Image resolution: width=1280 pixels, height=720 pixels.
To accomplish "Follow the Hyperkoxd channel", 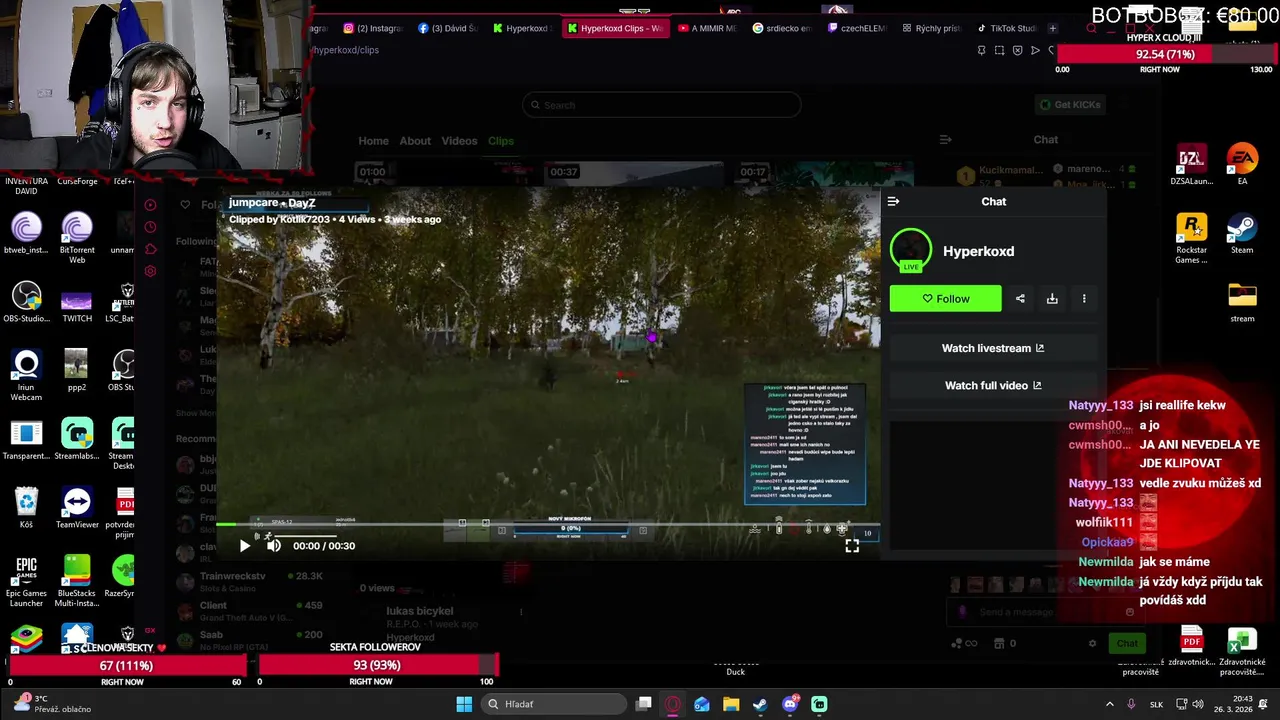I will (945, 298).
